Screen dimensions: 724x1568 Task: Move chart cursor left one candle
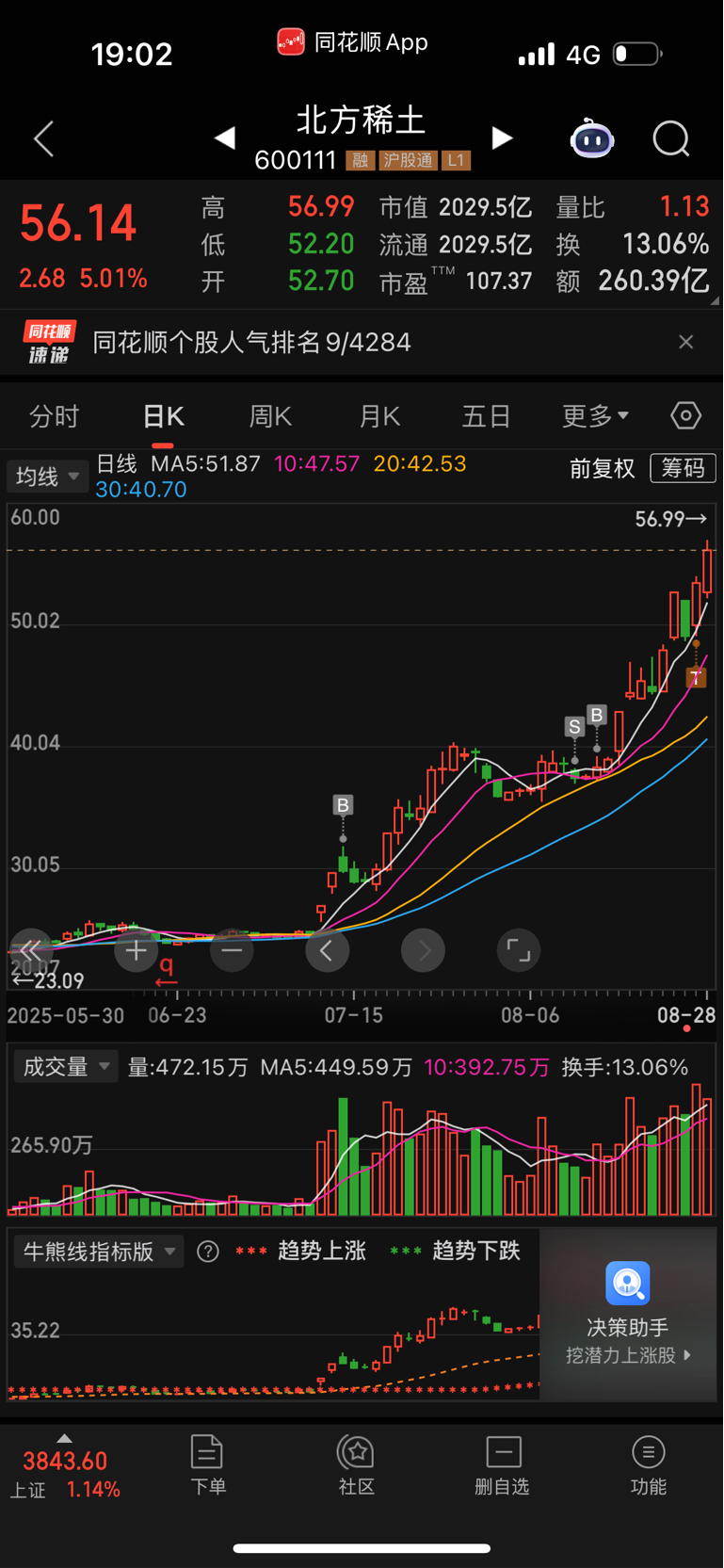[x=327, y=950]
